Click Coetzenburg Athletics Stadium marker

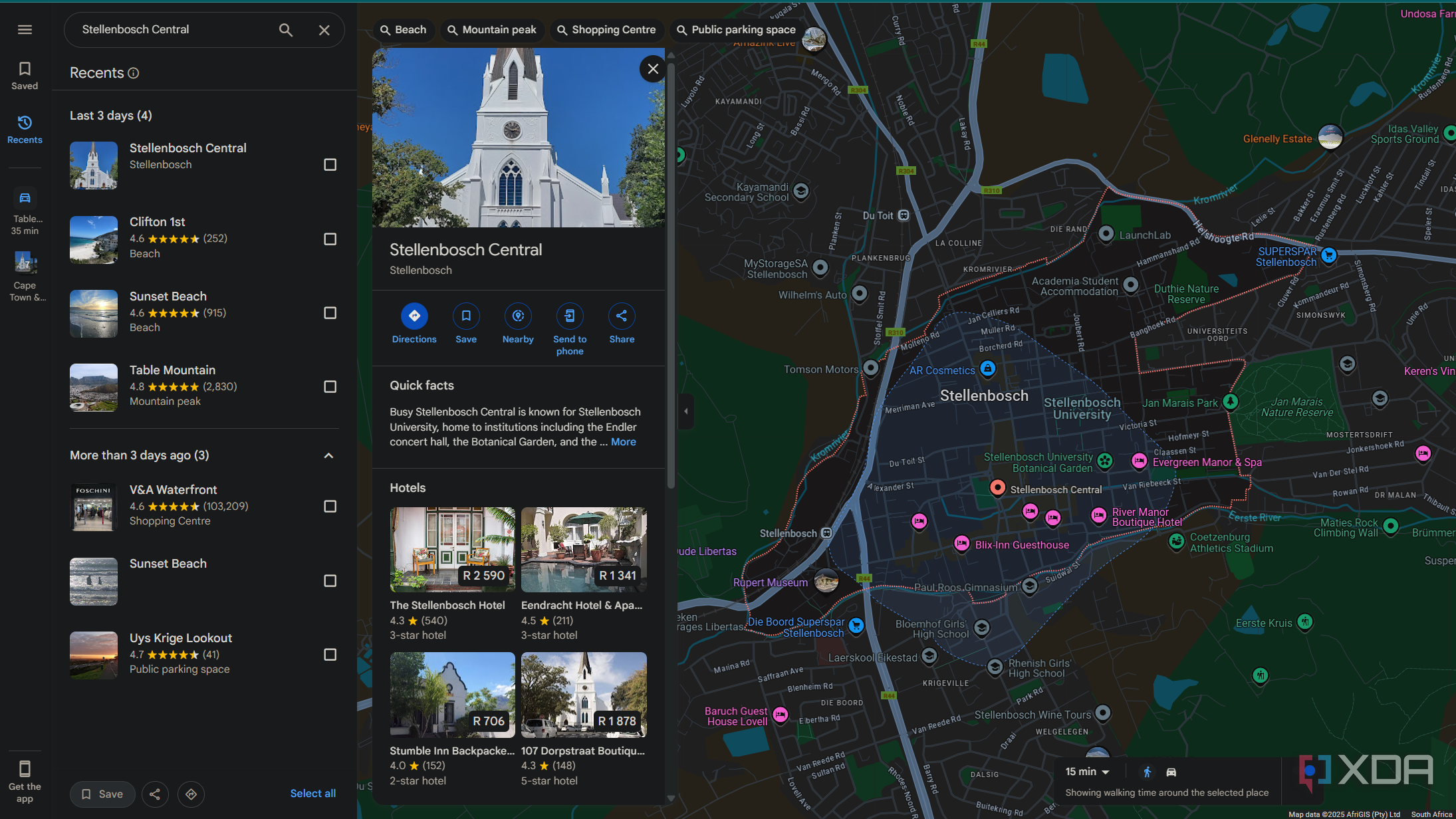(x=1177, y=541)
